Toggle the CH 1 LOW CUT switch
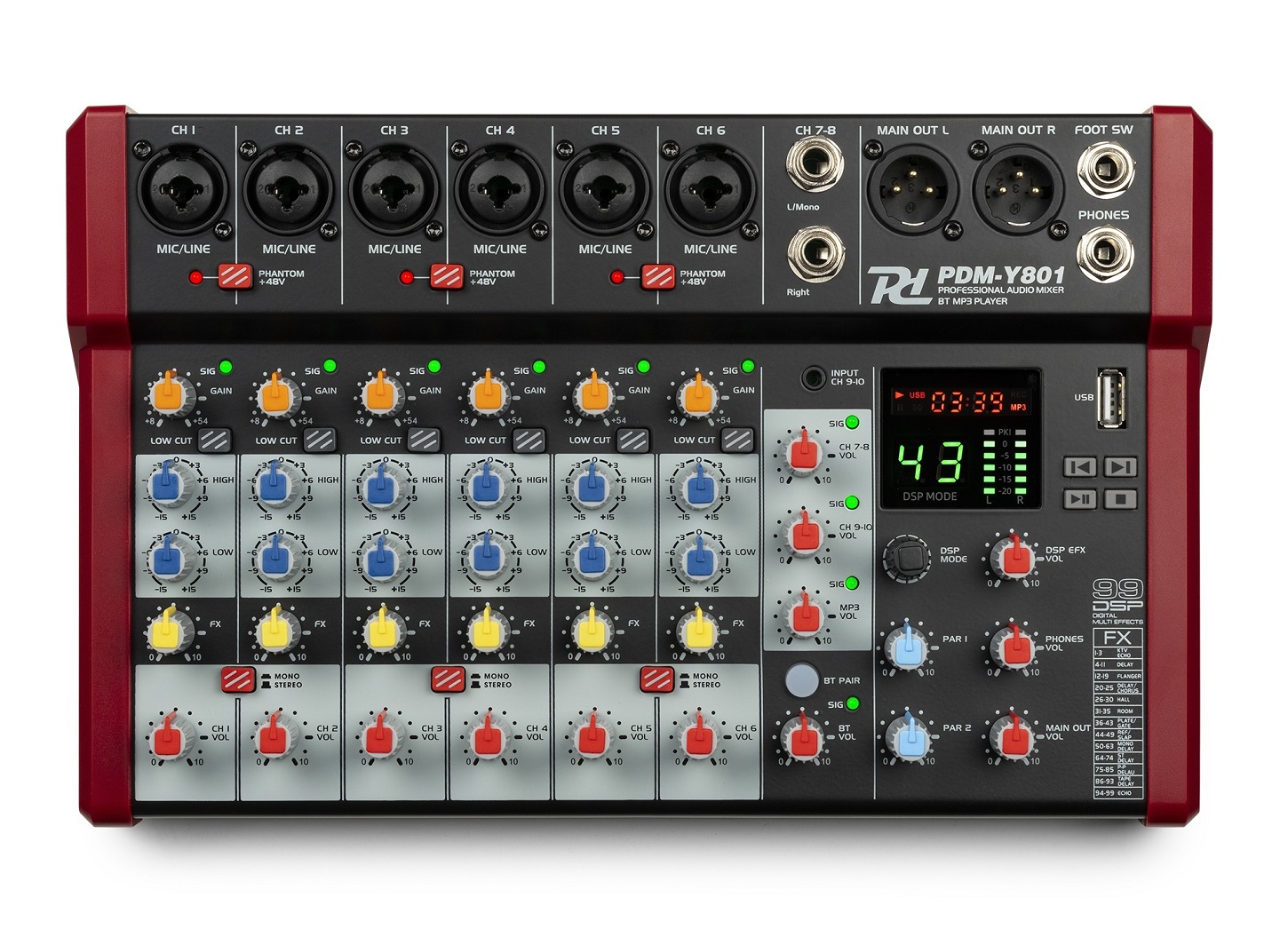The width and height of the screenshot is (1288, 937). (x=214, y=440)
